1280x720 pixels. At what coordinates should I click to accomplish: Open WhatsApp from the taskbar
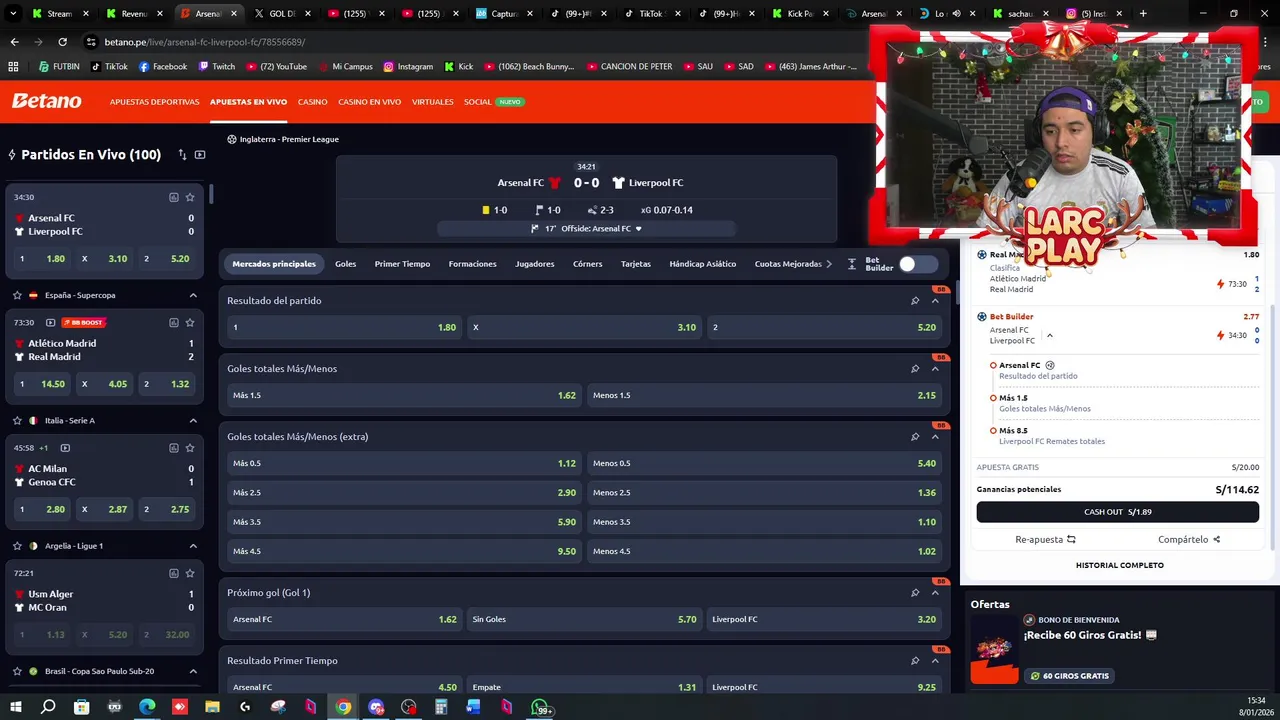point(540,707)
